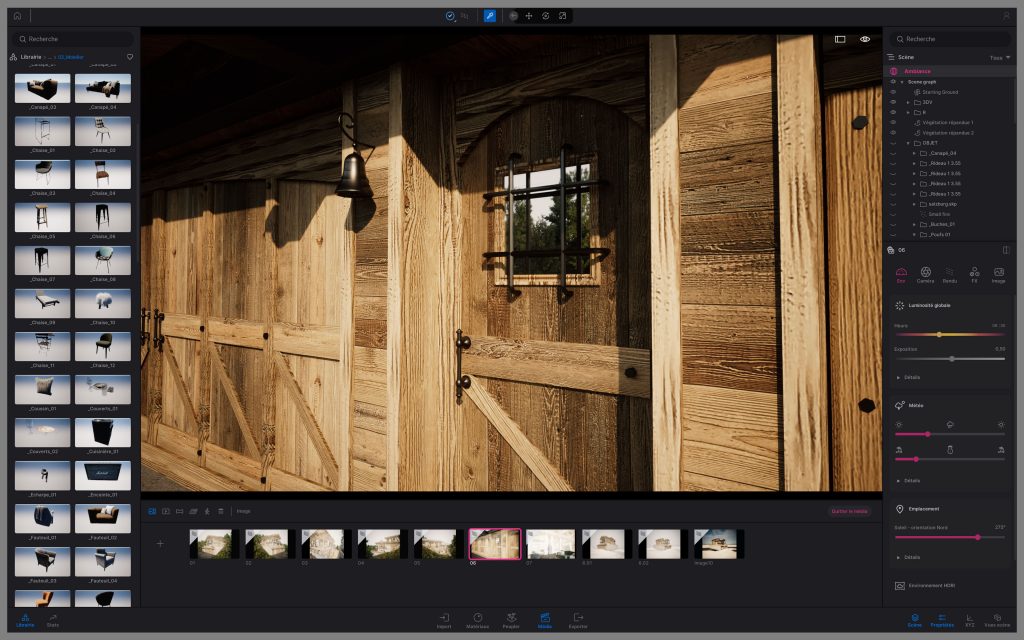Adjust the Exposition slider
Image resolution: width=1024 pixels, height=640 pixels.
pyautogui.click(x=952, y=358)
